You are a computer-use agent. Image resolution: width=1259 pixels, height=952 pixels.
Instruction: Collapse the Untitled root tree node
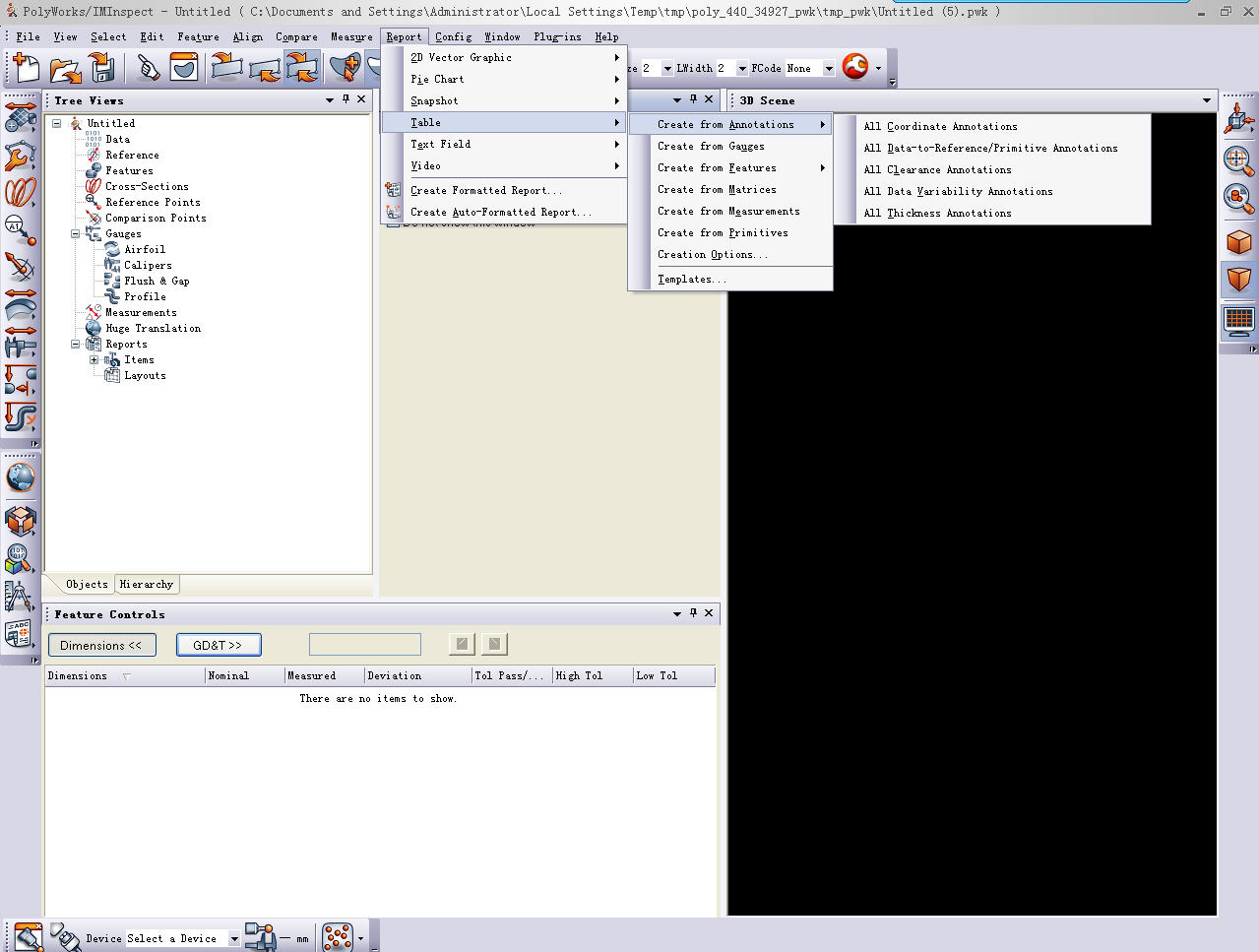click(57, 124)
